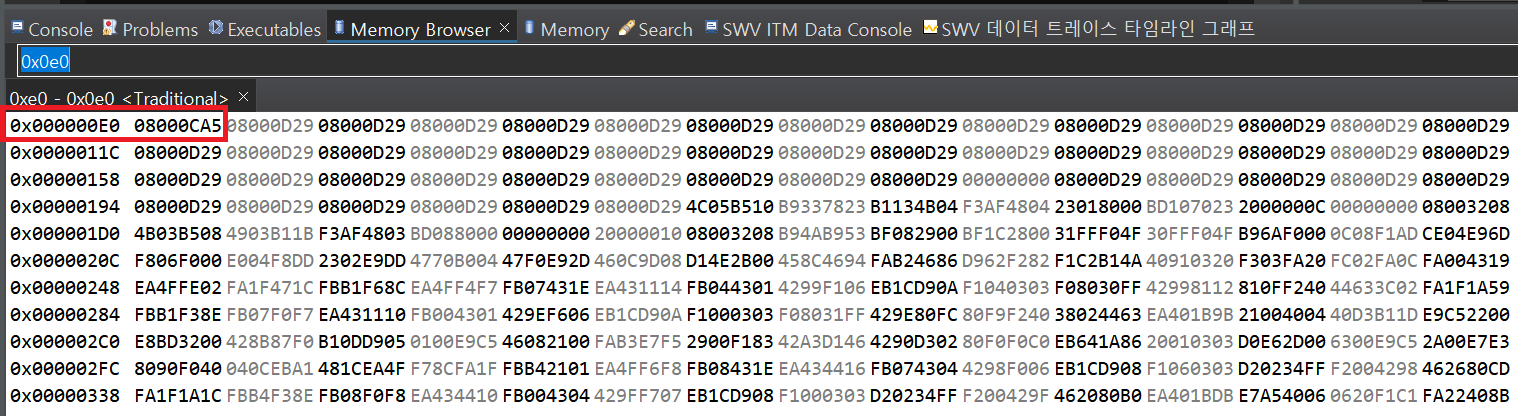The image size is (1518, 416).
Task: Open SWV 데이터 트레이스 타임라인 그래프 tab
Action: pos(1089,29)
